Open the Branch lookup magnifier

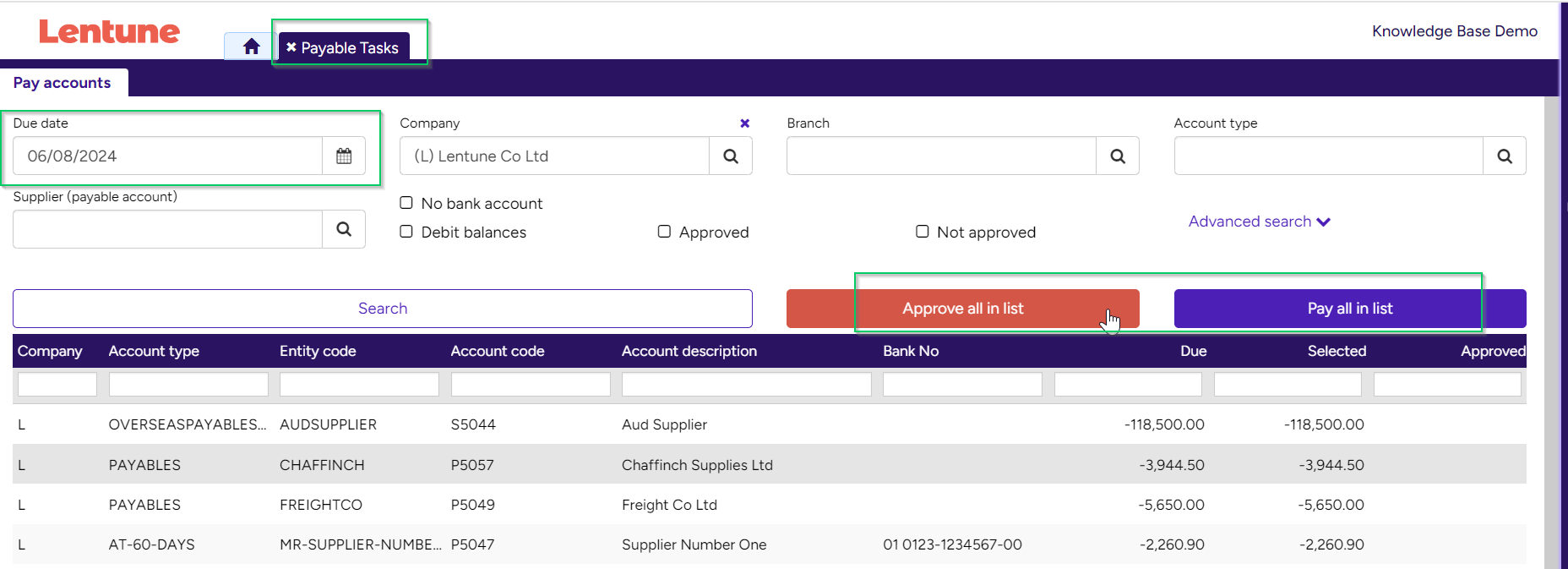1118,156
